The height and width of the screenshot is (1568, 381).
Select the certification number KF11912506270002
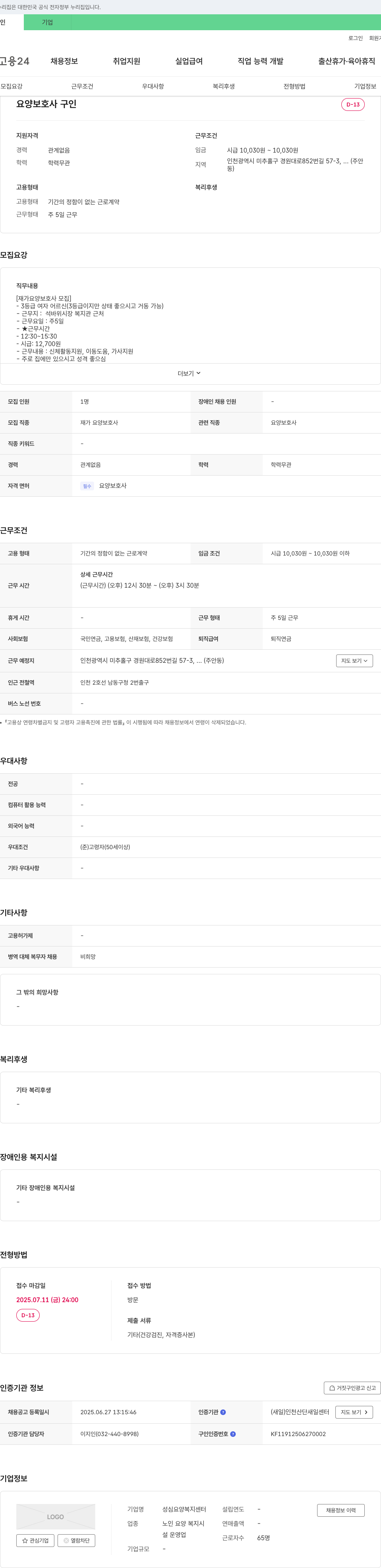click(x=298, y=1434)
